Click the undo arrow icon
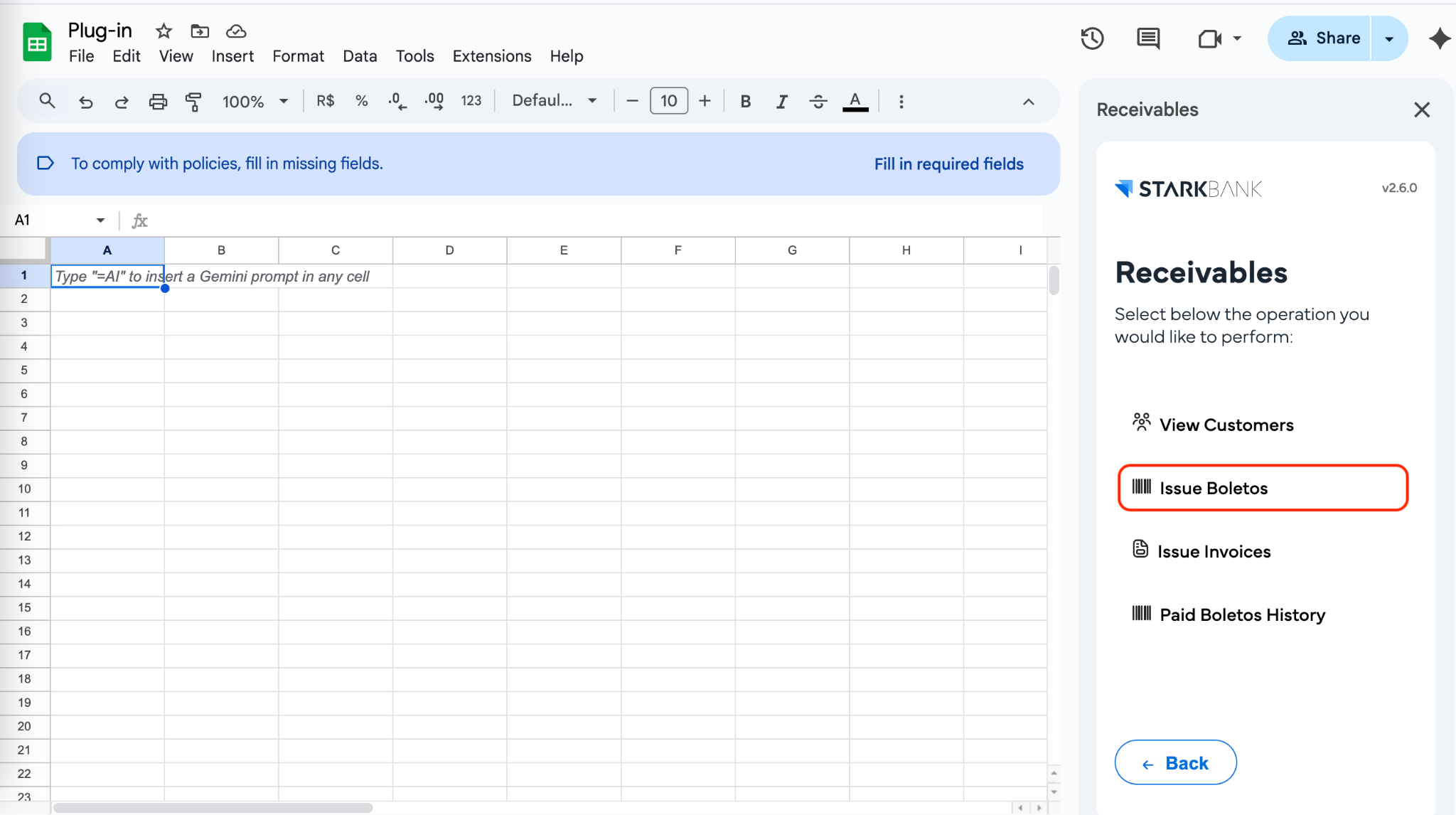The height and width of the screenshot is (815, 1456). pos(85,102)
